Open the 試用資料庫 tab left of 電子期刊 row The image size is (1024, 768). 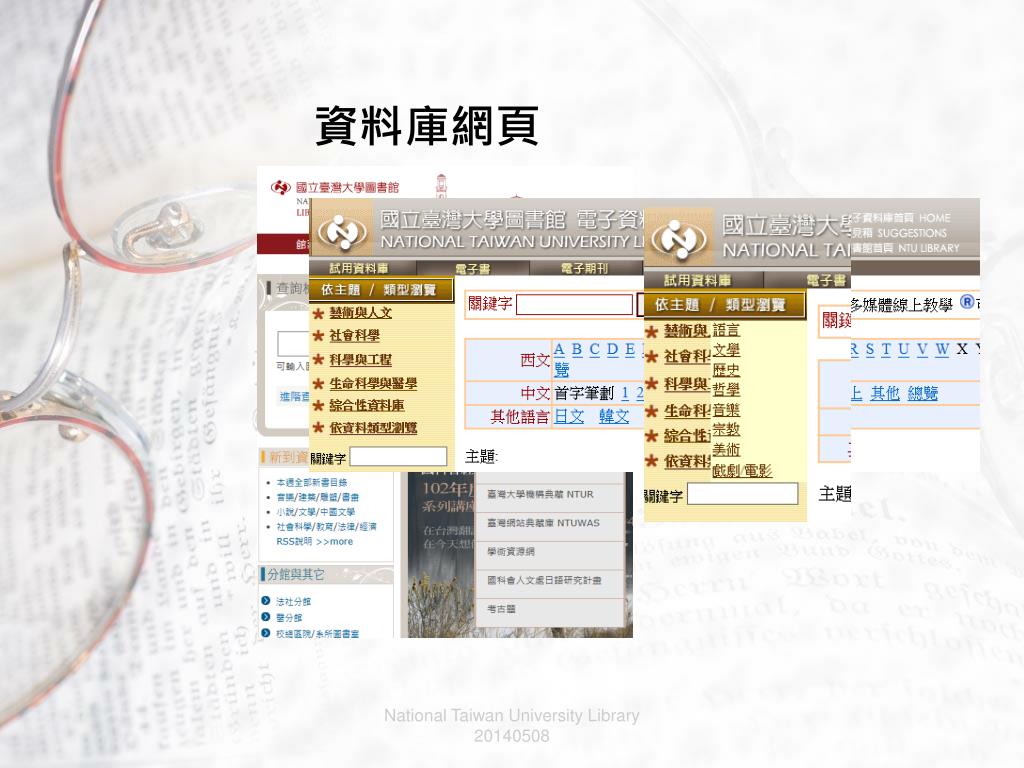click(359, 268)
